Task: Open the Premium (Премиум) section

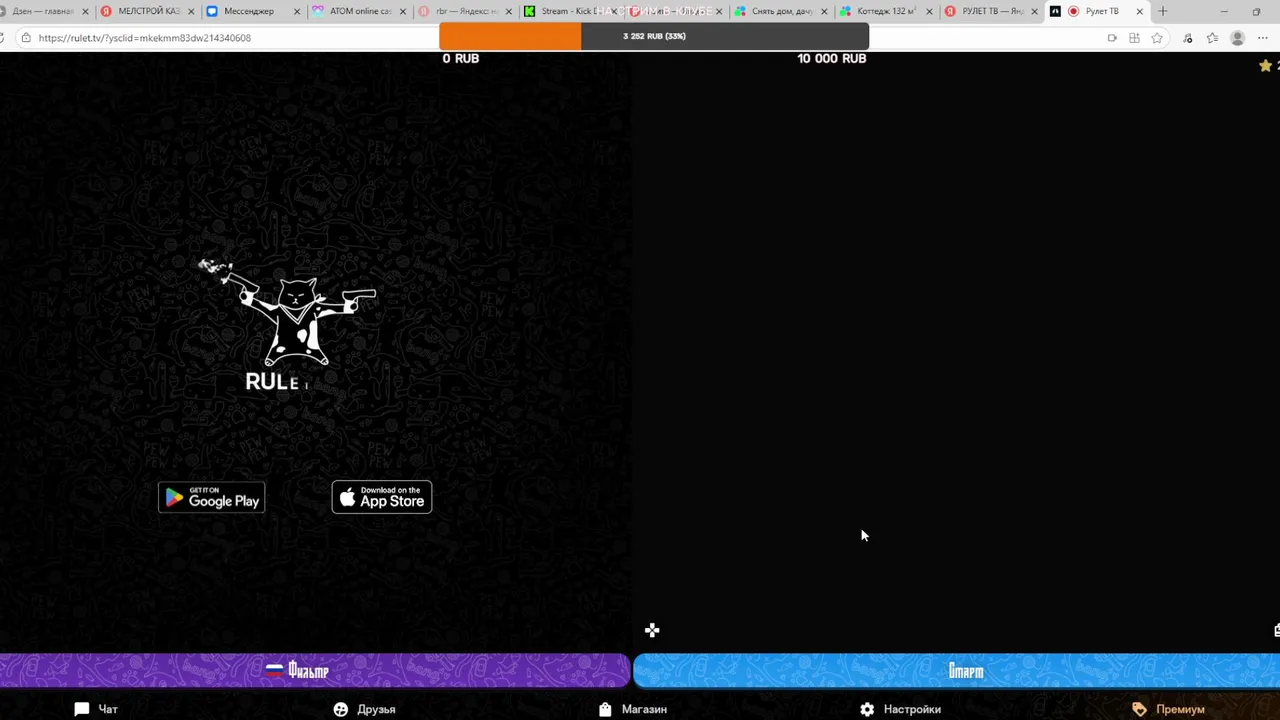Action: [1168, 709]
